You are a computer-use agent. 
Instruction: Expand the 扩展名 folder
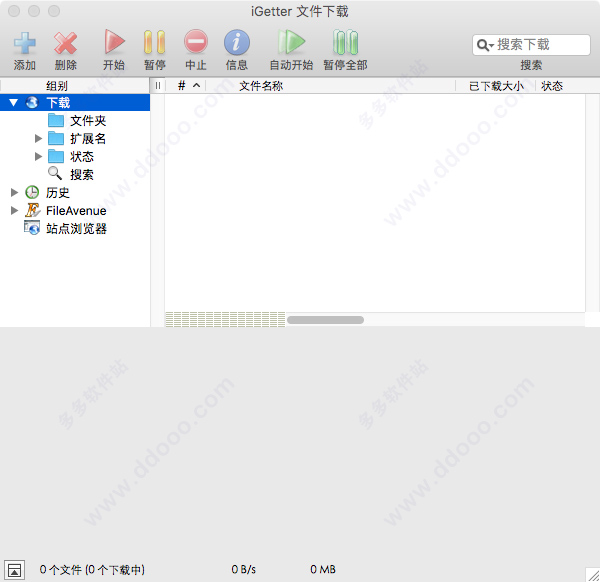38,138
